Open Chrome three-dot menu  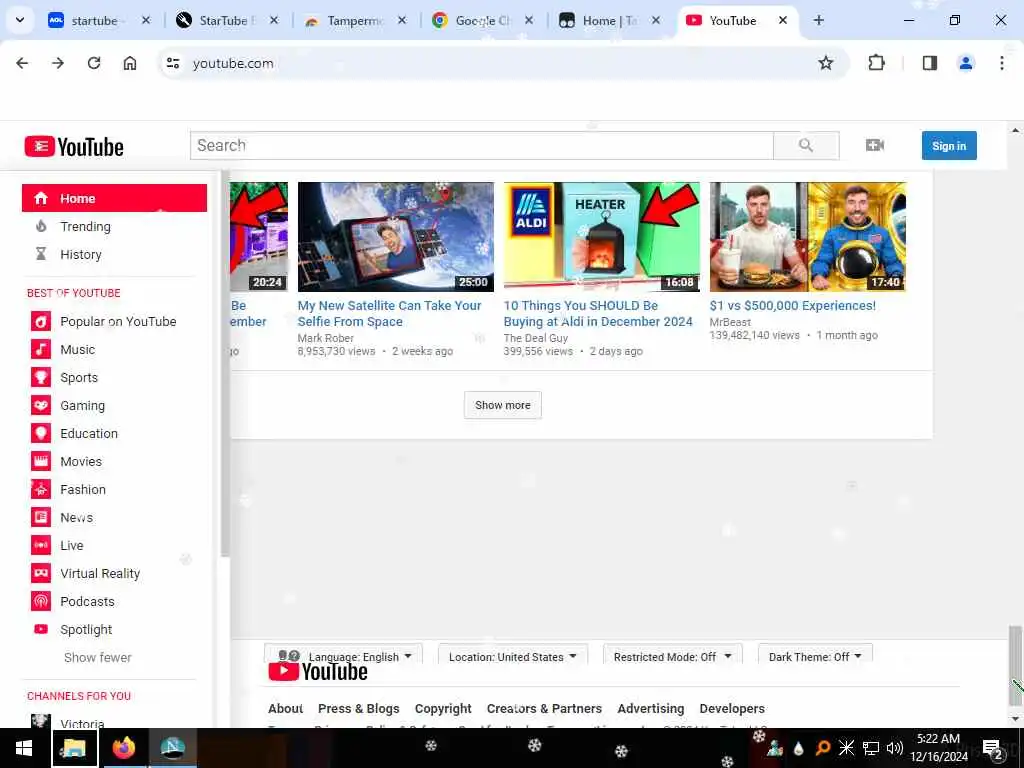pos(1001,63)
